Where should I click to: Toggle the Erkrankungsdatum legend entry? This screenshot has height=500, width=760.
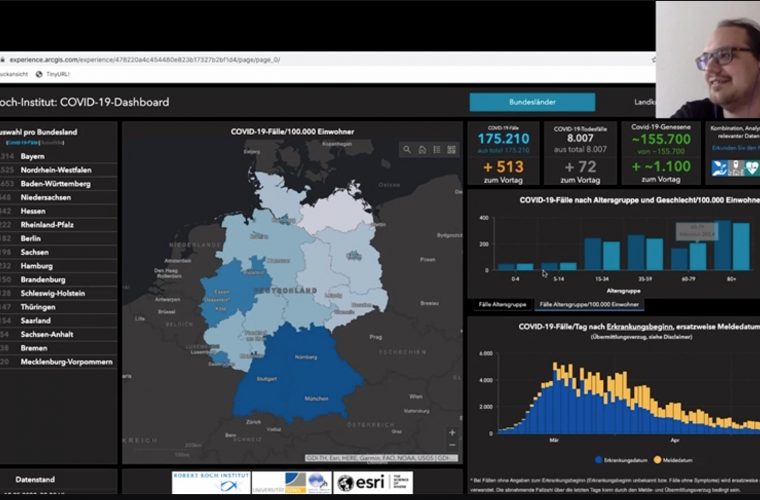click(x=625, y=460)
